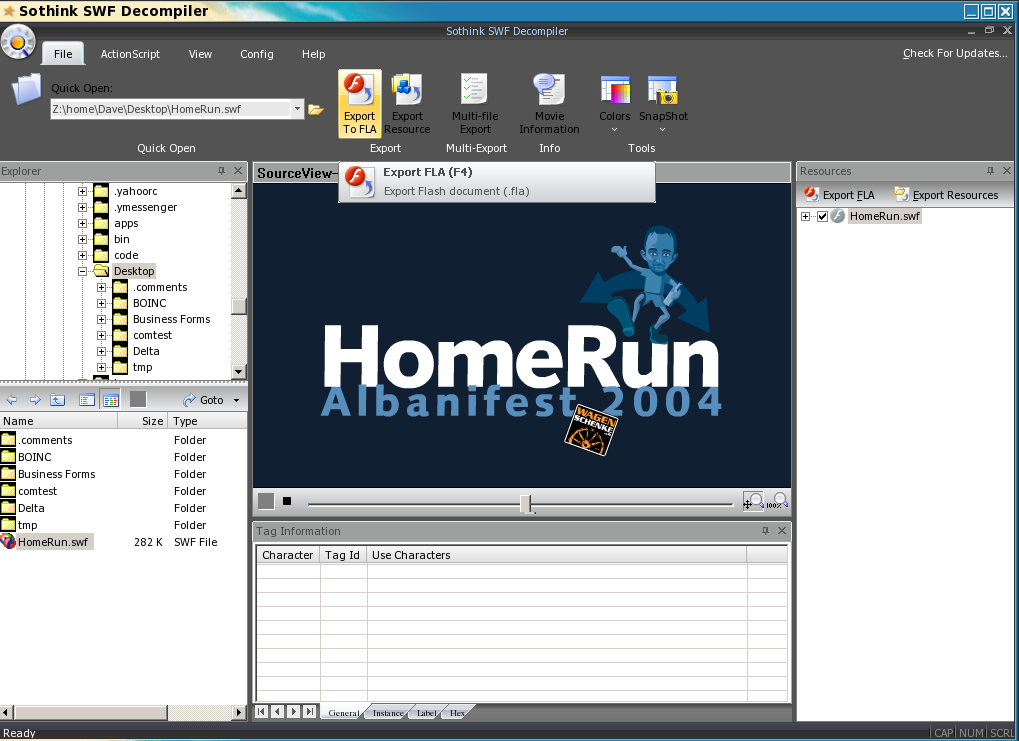Screen dimensions: 1019x741
Task: Click the large Quick Open documents icon
Action: [x=26, y=89]
